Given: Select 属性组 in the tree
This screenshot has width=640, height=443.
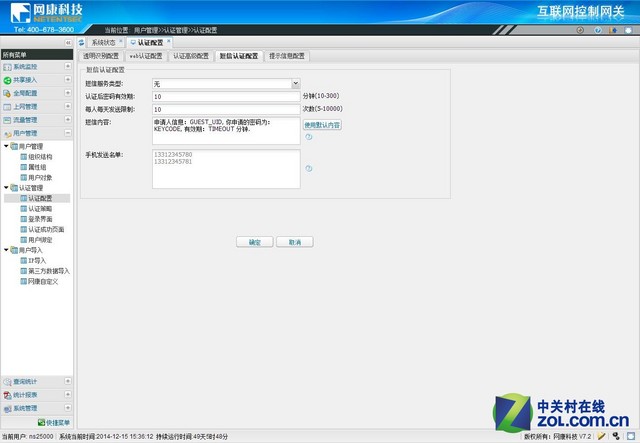Looking at the screenshot, I should [37, 167].
